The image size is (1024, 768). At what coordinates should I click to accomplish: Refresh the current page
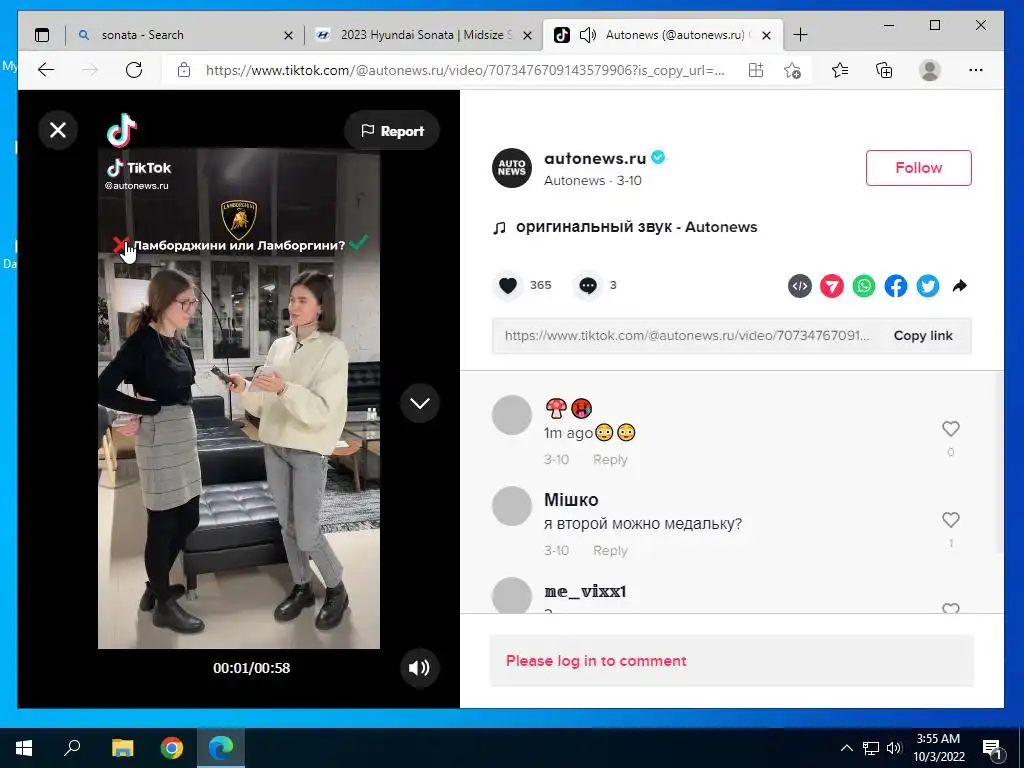(x=134, y=70)
